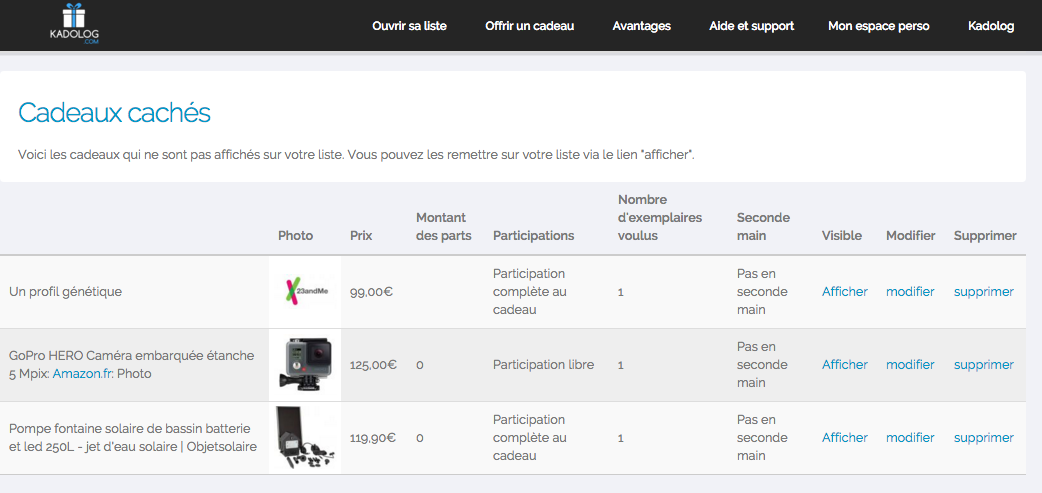Edit the Un profil génétique gift

click(x=910, y=292)
